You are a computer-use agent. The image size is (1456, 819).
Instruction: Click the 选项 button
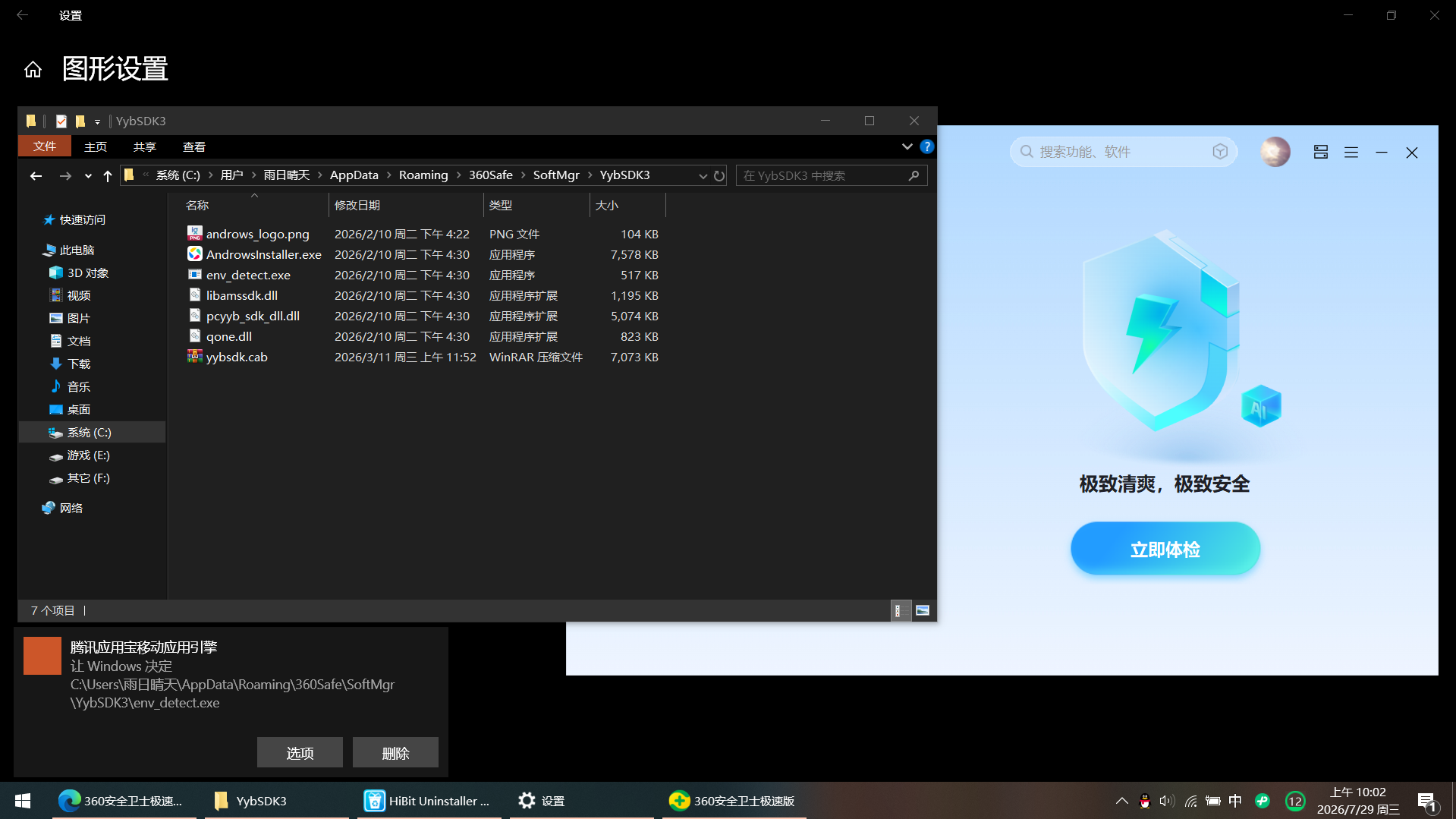[300, 753]
